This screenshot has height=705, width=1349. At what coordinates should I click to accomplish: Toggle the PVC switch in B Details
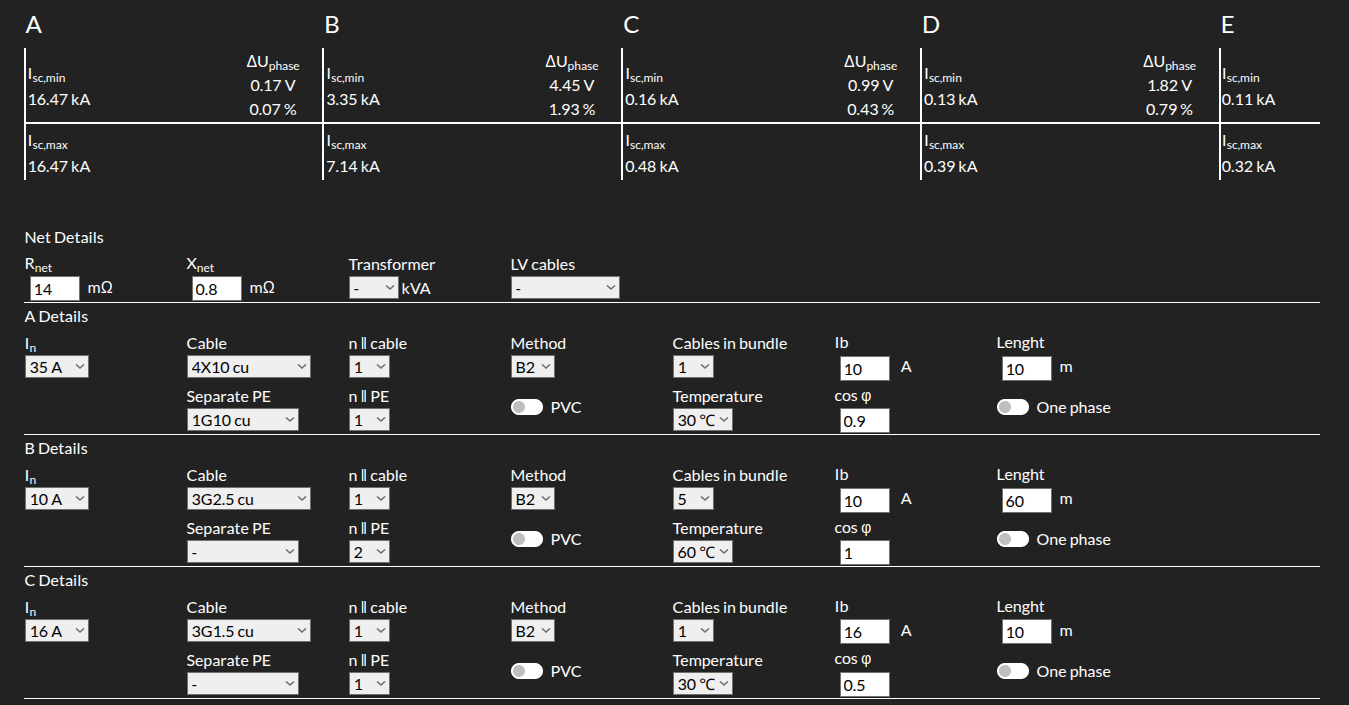coord(526,540)
